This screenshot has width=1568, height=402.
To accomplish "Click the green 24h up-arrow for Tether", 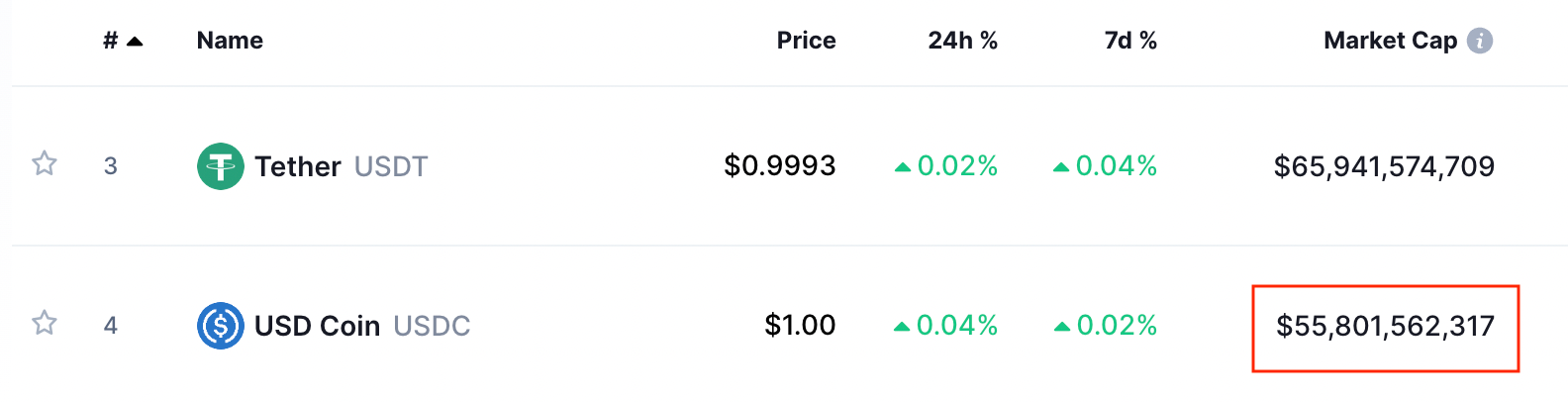I will point(902,167).
